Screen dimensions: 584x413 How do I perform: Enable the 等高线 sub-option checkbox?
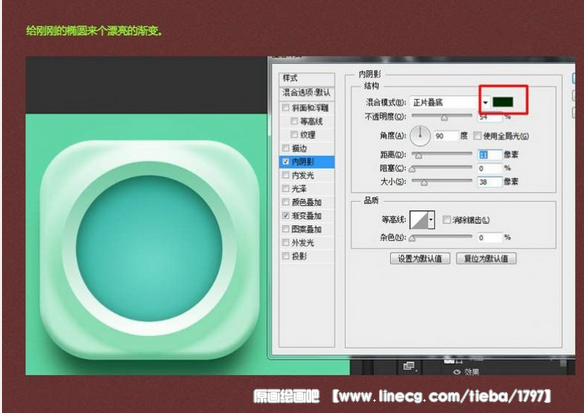pyautogui.click(x=294, y=121)
